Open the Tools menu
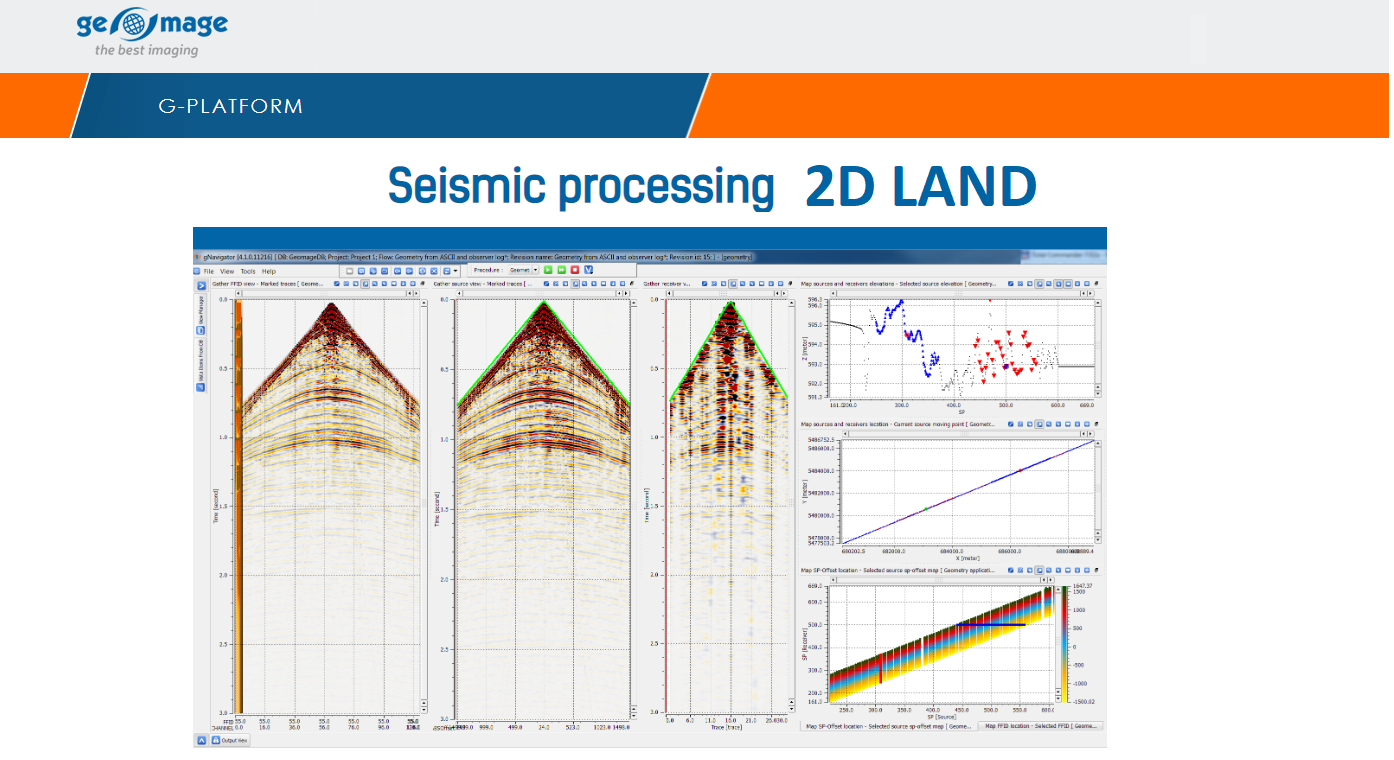 coord(247,271)
